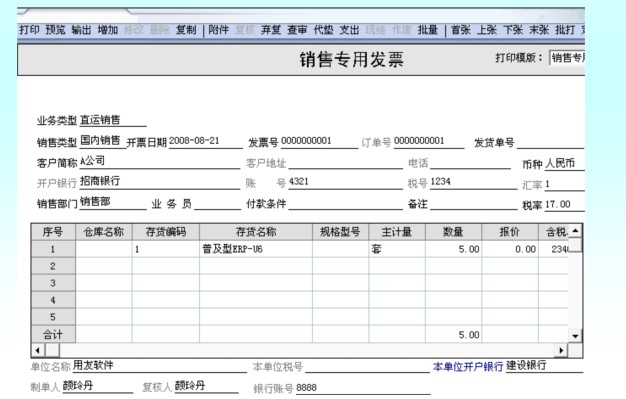Click the horizontal scroll-left arrow
This screenshot has width=626, height=399.
point(38,350)
